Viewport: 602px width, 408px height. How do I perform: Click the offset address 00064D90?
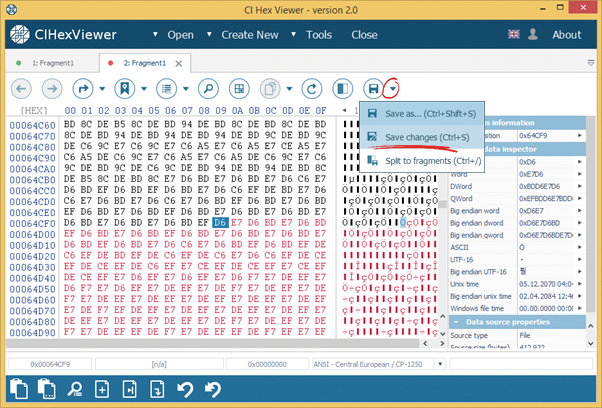(x=33, y=332)
